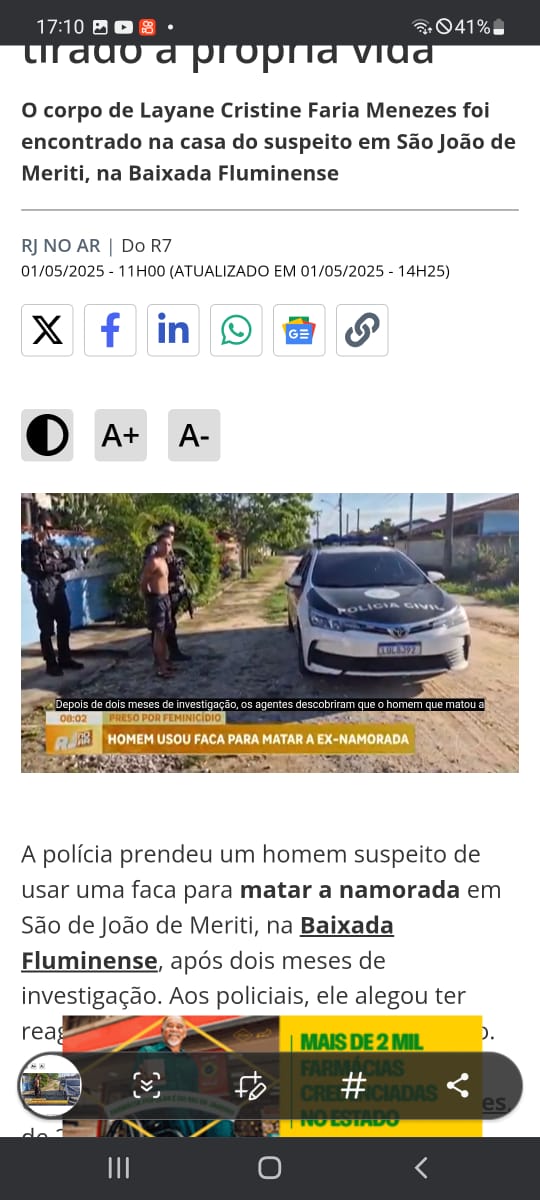
Task: Open the screenshot preview thumbnail
Action: click(x=50, y=1085)
